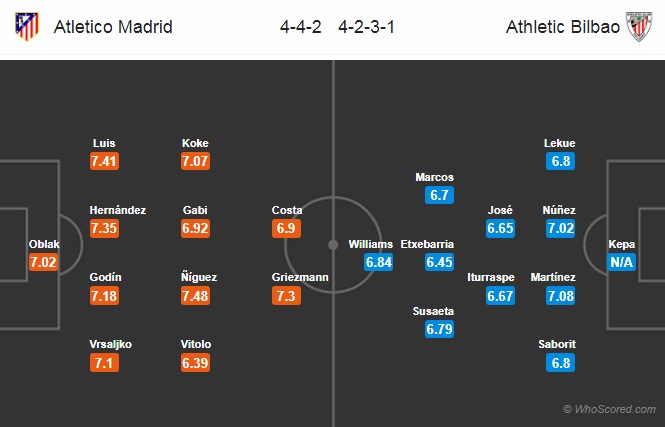
Task: Click the Athletic Bilbao crest icon
Action: (x=639, y=26)
